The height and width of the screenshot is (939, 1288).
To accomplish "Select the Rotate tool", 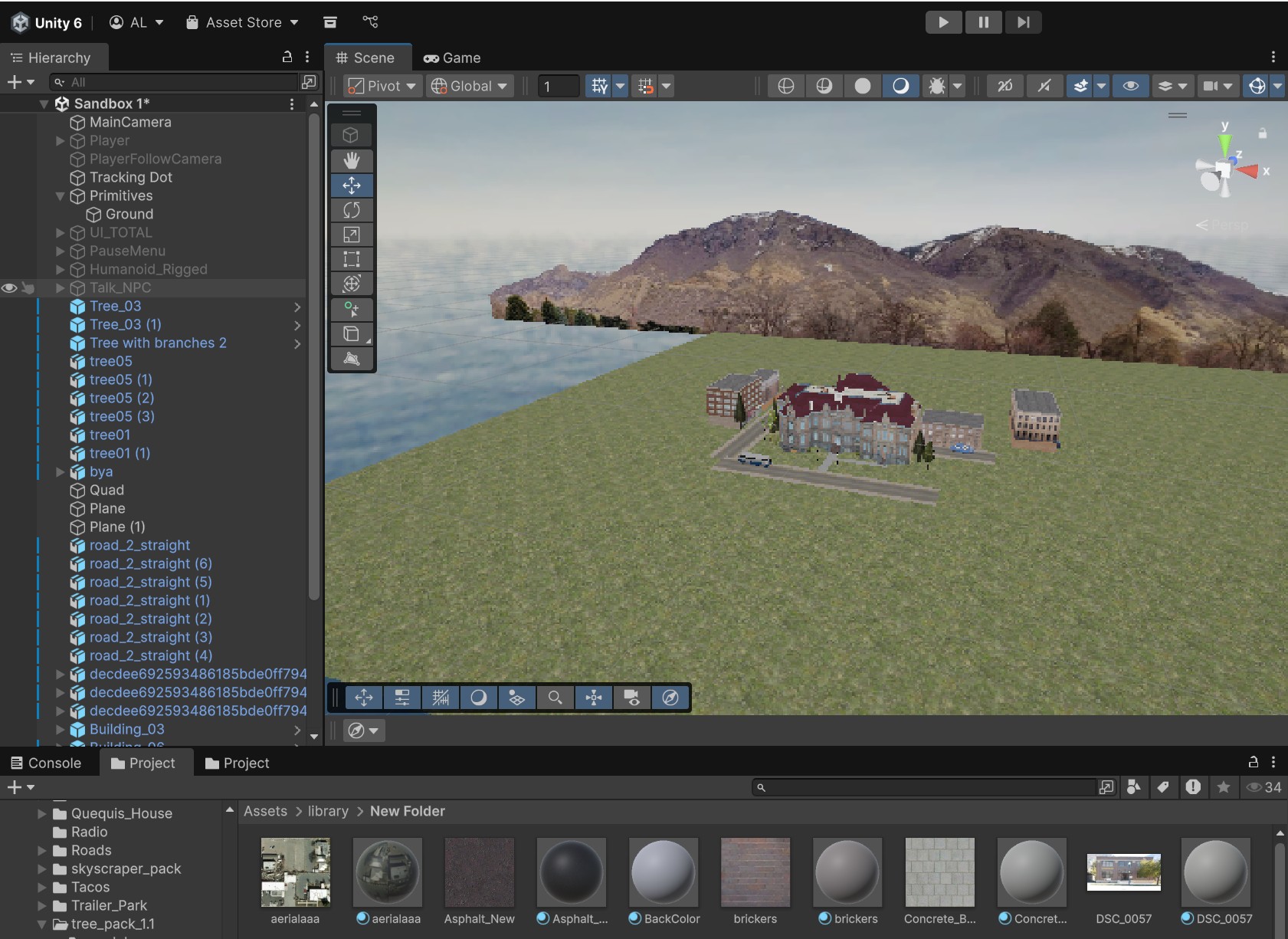I will coord(352,210).
